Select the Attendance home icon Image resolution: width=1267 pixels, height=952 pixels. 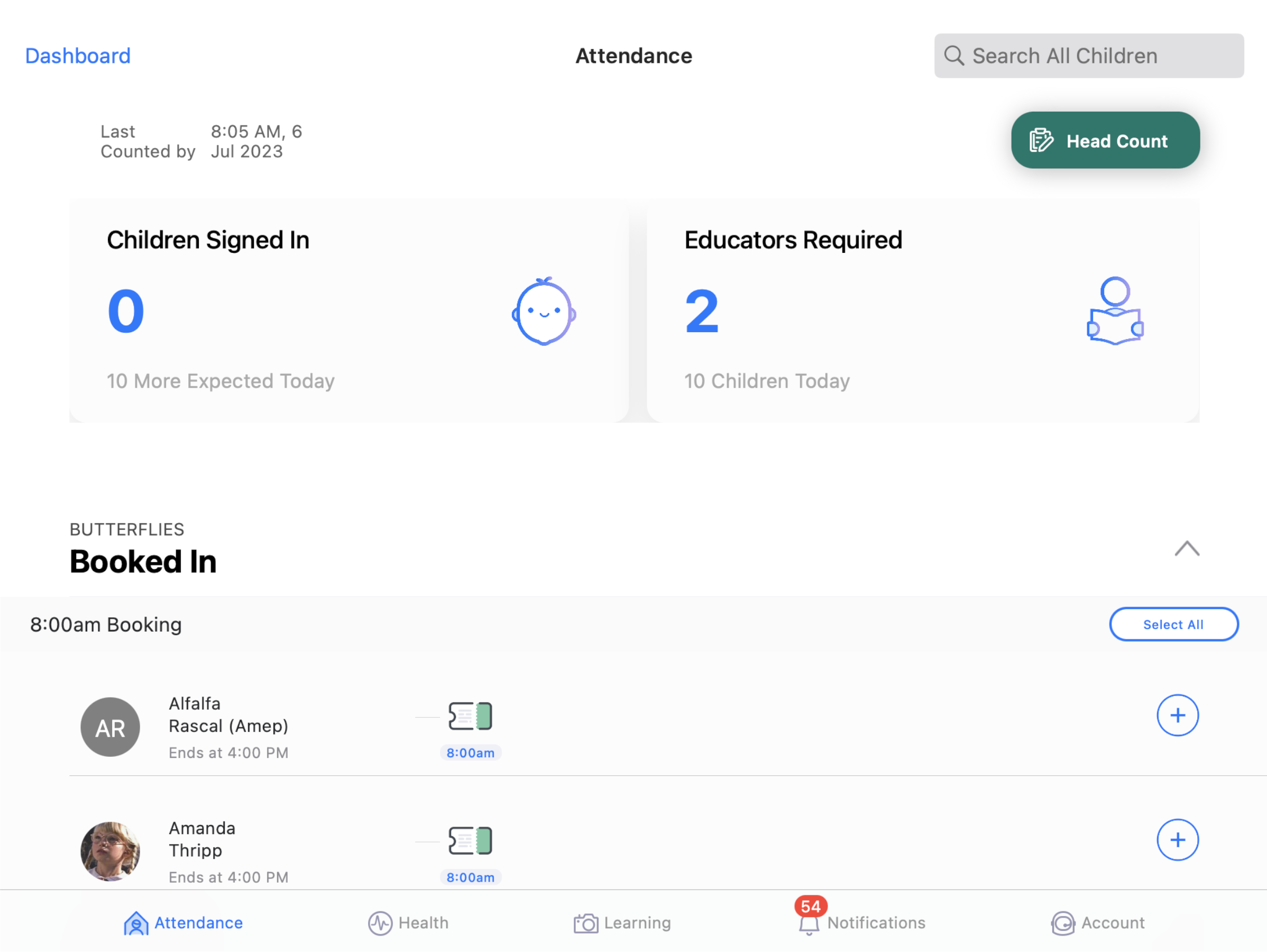click(x=135, y=923)
